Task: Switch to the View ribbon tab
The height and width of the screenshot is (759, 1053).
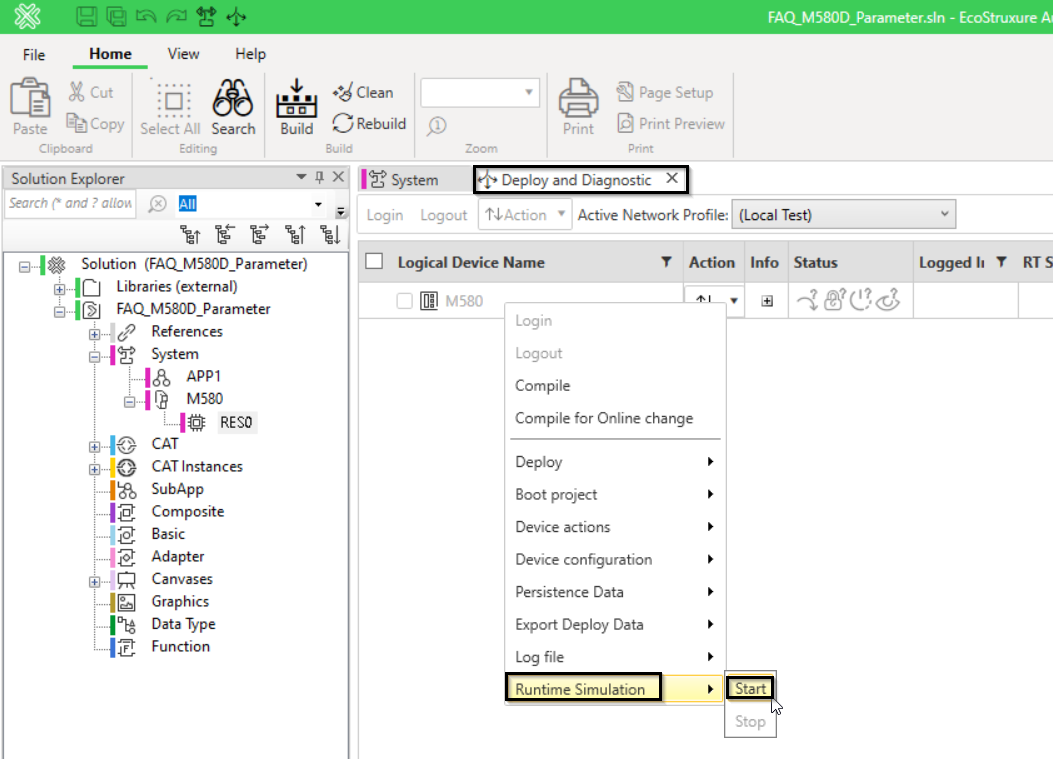Action: pyautogui.click(x=183, y=54)
